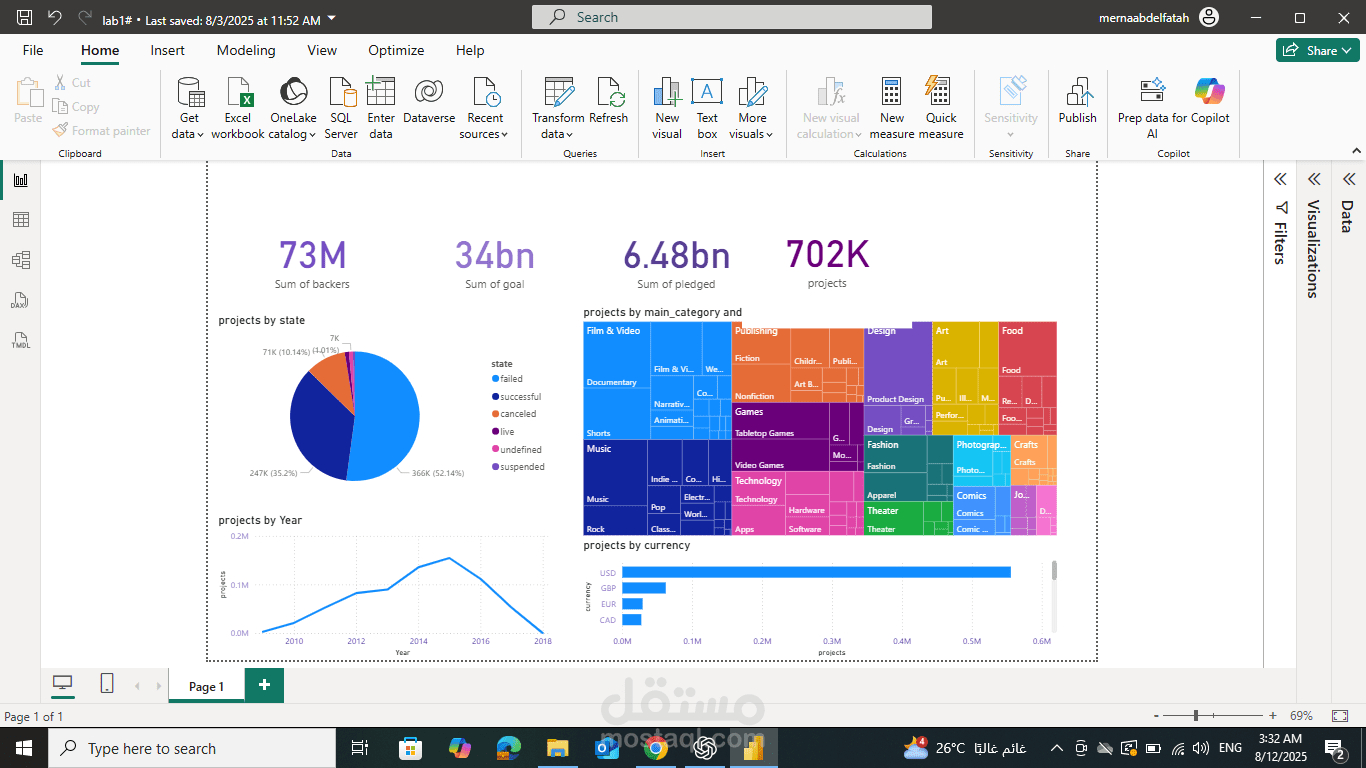Click the zoom out minus button

tap(1157, 716)
